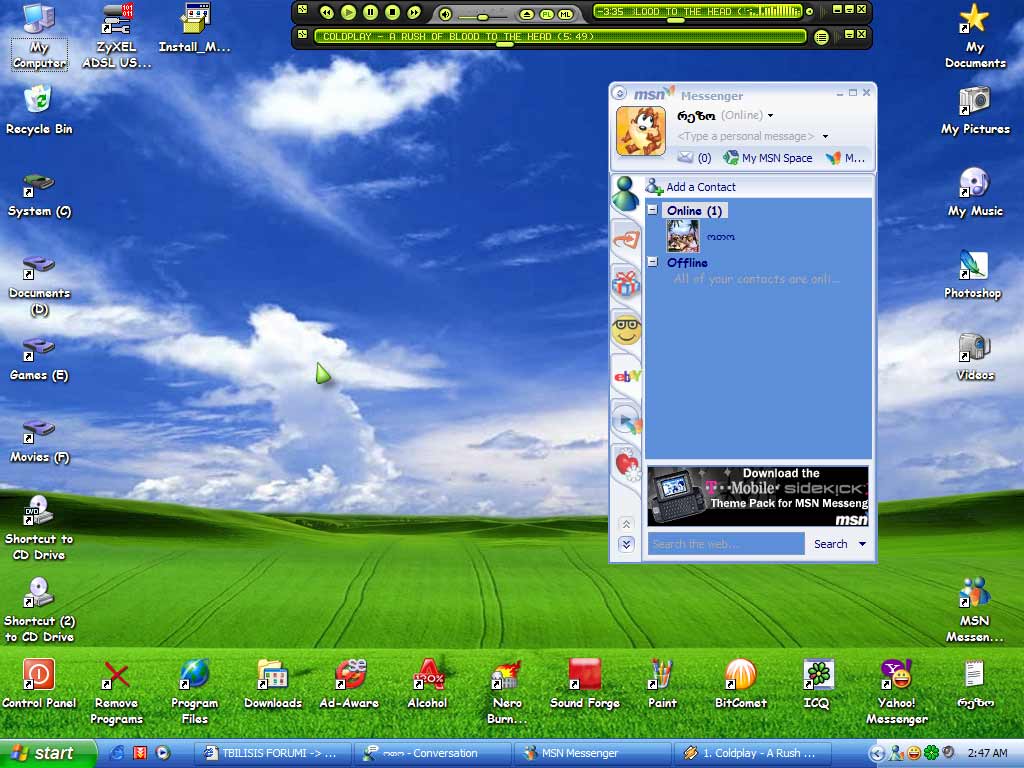
Task: Open My Computer desktop icon
Action: click(x=39, y=36)
